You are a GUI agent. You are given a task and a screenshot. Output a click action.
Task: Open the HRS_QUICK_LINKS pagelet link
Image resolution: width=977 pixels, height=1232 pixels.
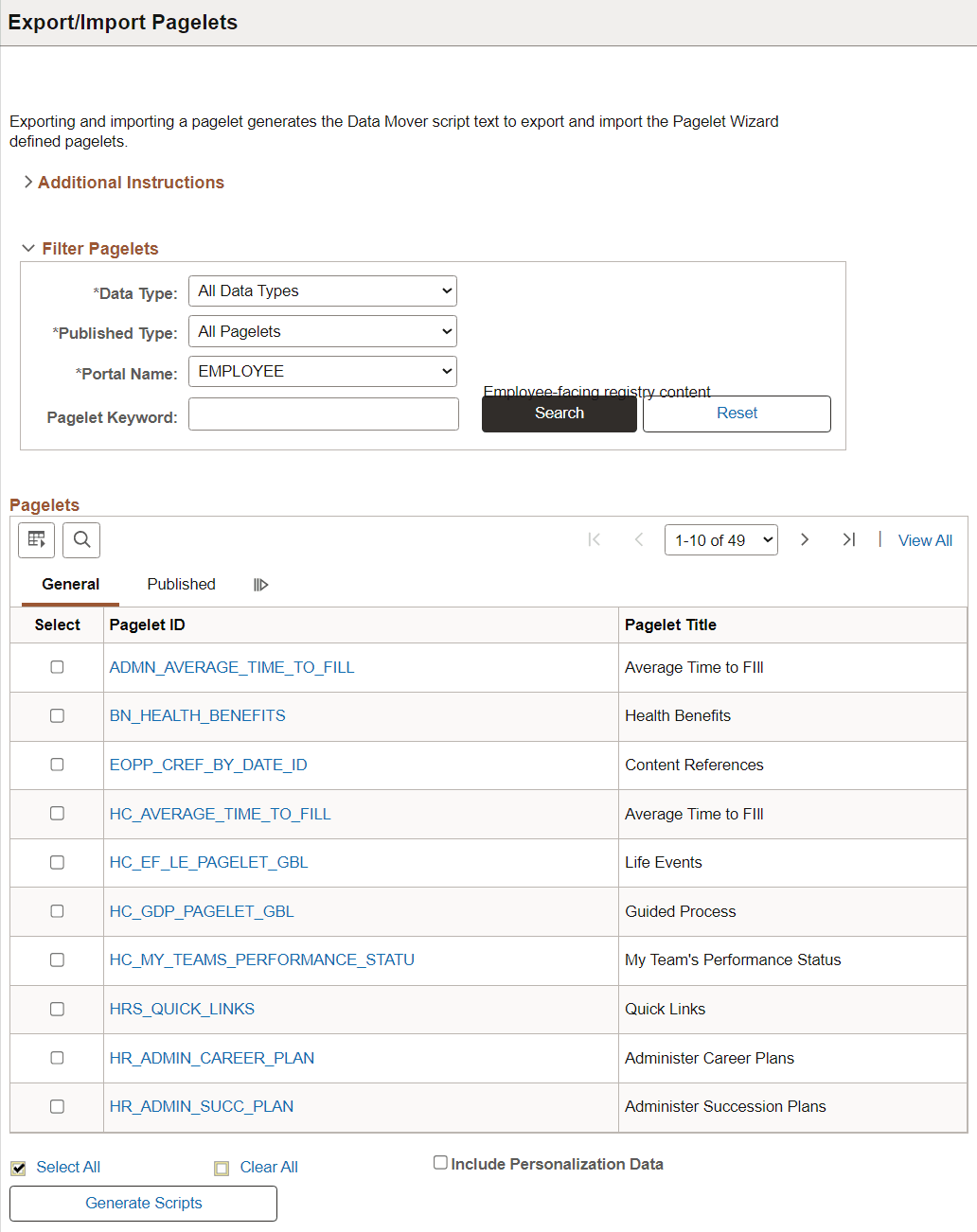pyautogui.click(x=182, y=1009)
